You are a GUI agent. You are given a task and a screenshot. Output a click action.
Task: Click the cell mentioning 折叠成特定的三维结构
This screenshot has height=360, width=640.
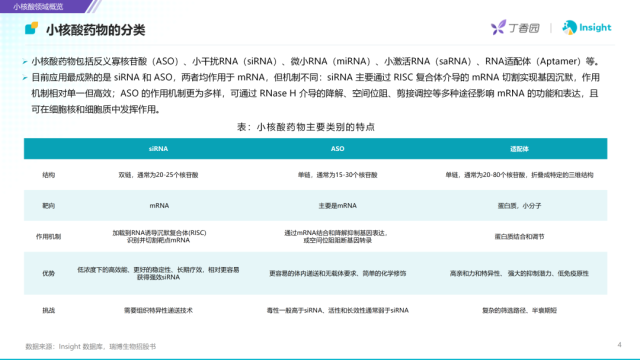click(519, 175)
